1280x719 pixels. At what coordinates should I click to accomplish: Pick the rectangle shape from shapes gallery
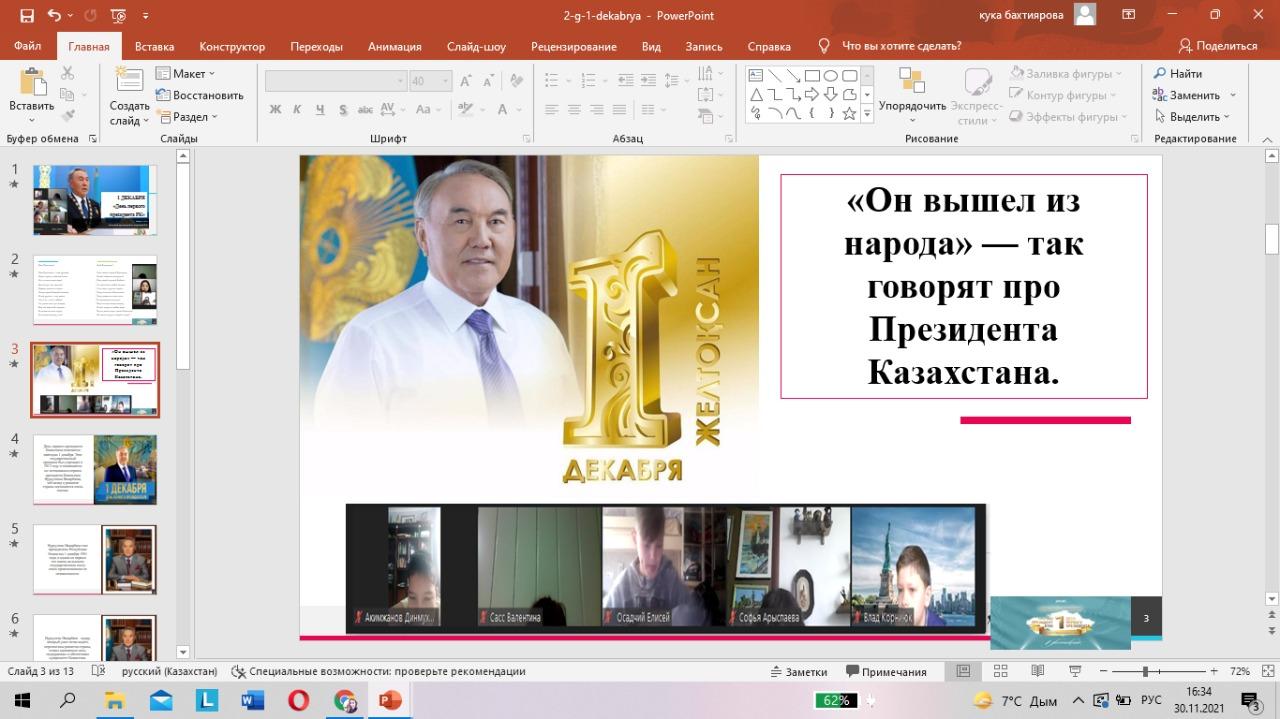coord(812,76)
